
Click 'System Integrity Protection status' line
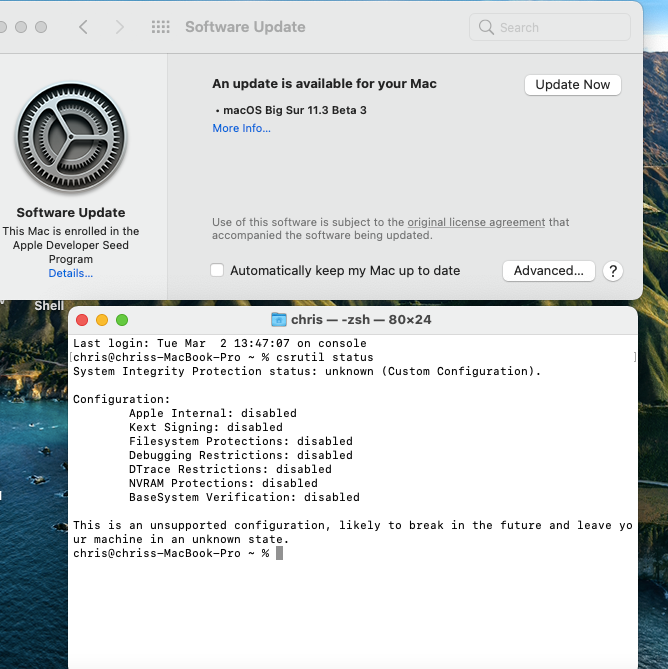click(x=307, y=372)
